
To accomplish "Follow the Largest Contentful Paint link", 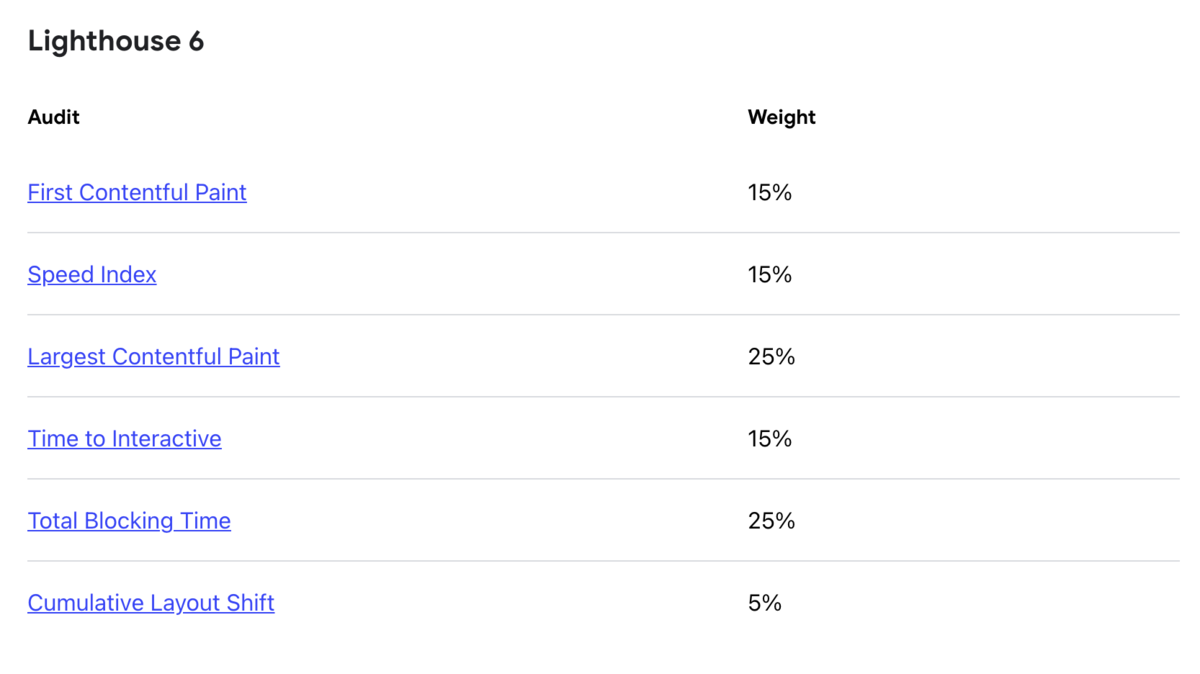I will click(153, 357).
